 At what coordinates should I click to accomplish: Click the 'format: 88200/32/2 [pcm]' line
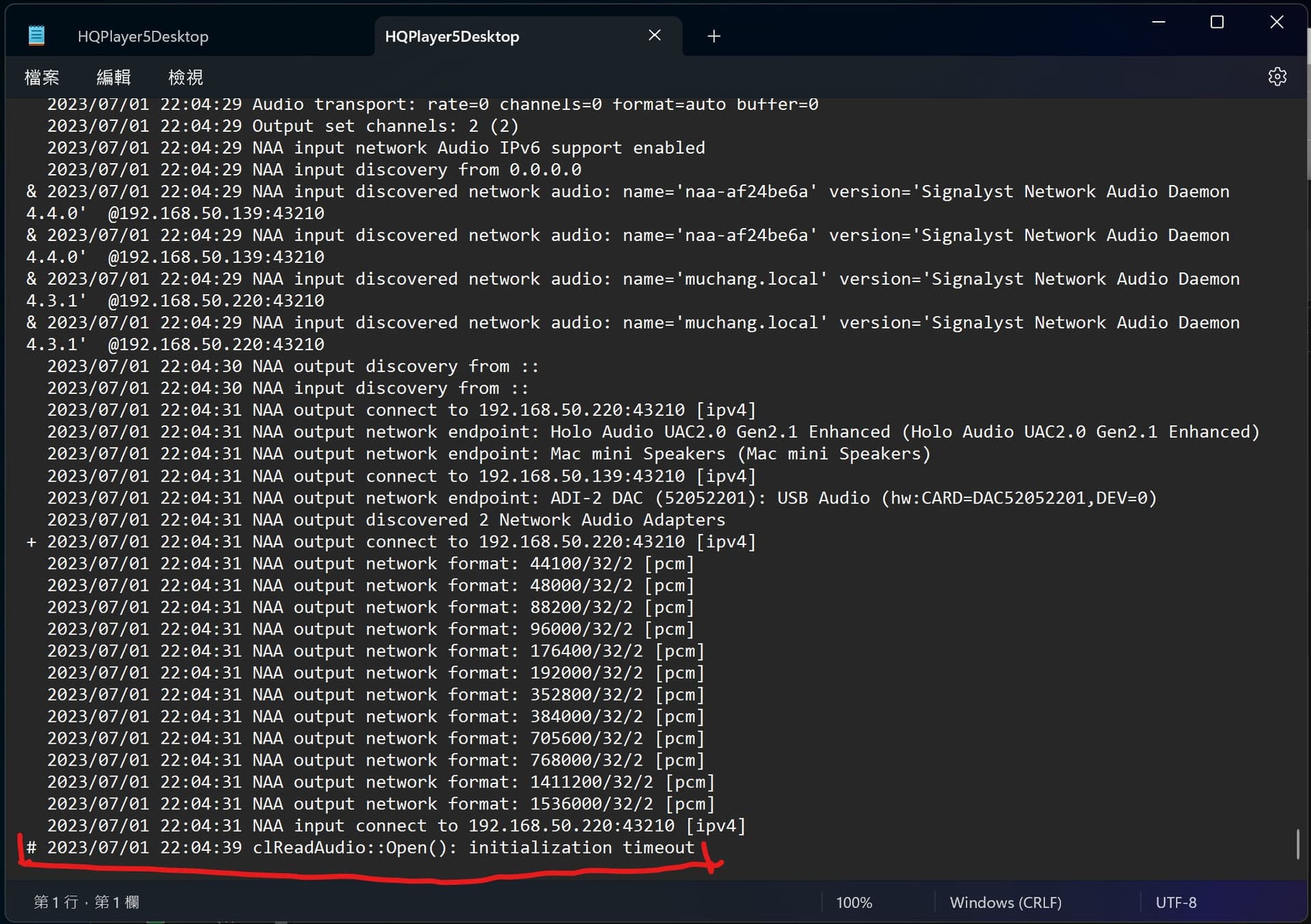[x=371, y=607]
